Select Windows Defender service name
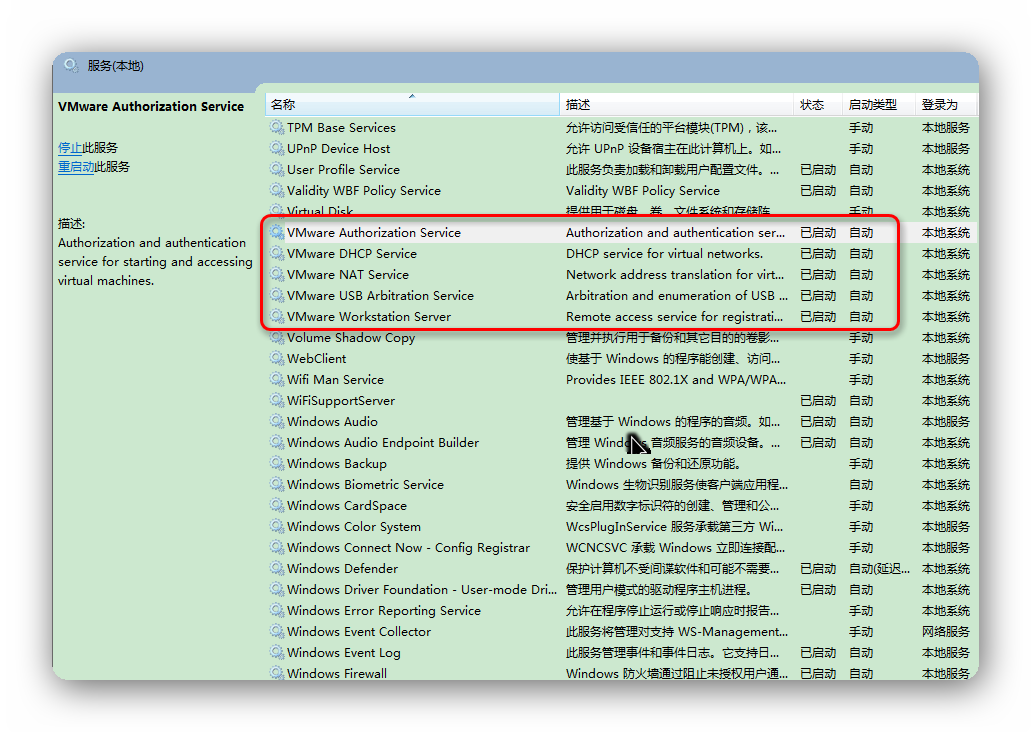 [343, 569]
